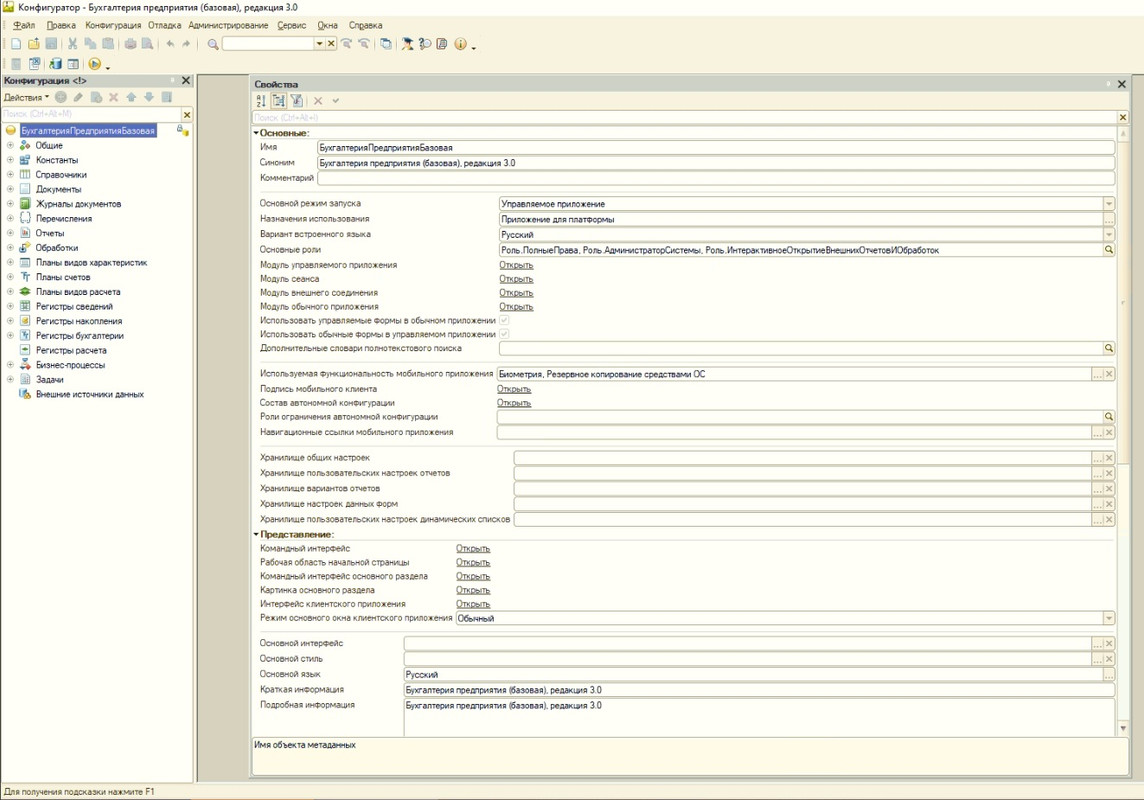Open the Файл menu
Image resolution: width=1144 pixels, height=800 pixels.
(x=23, y=26)
